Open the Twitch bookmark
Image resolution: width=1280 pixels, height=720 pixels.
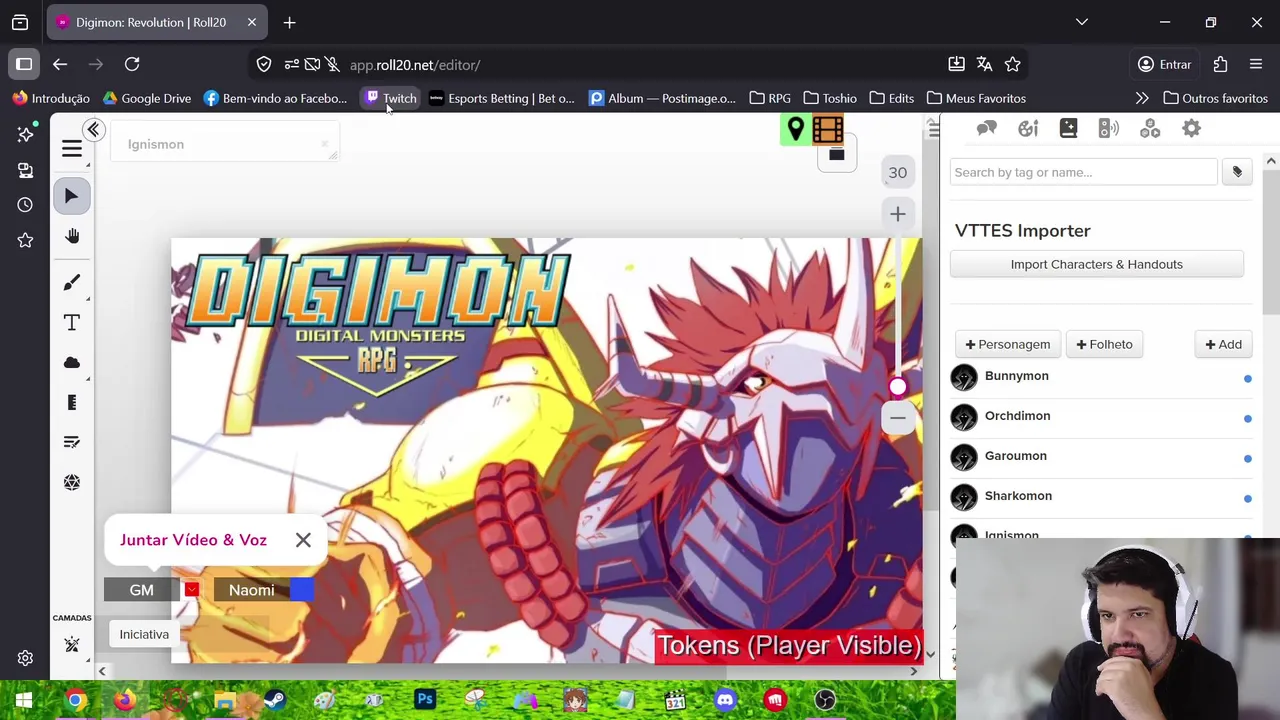click(391, 98)
